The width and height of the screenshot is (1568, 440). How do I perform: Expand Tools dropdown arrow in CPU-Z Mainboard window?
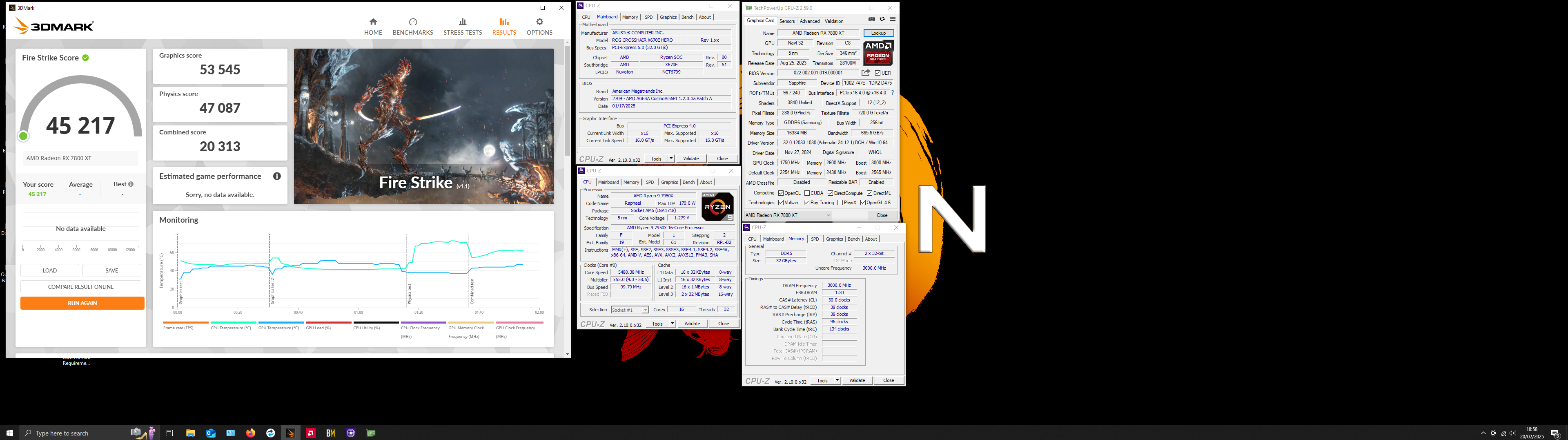pyautogui.click(x=671, y=159)
